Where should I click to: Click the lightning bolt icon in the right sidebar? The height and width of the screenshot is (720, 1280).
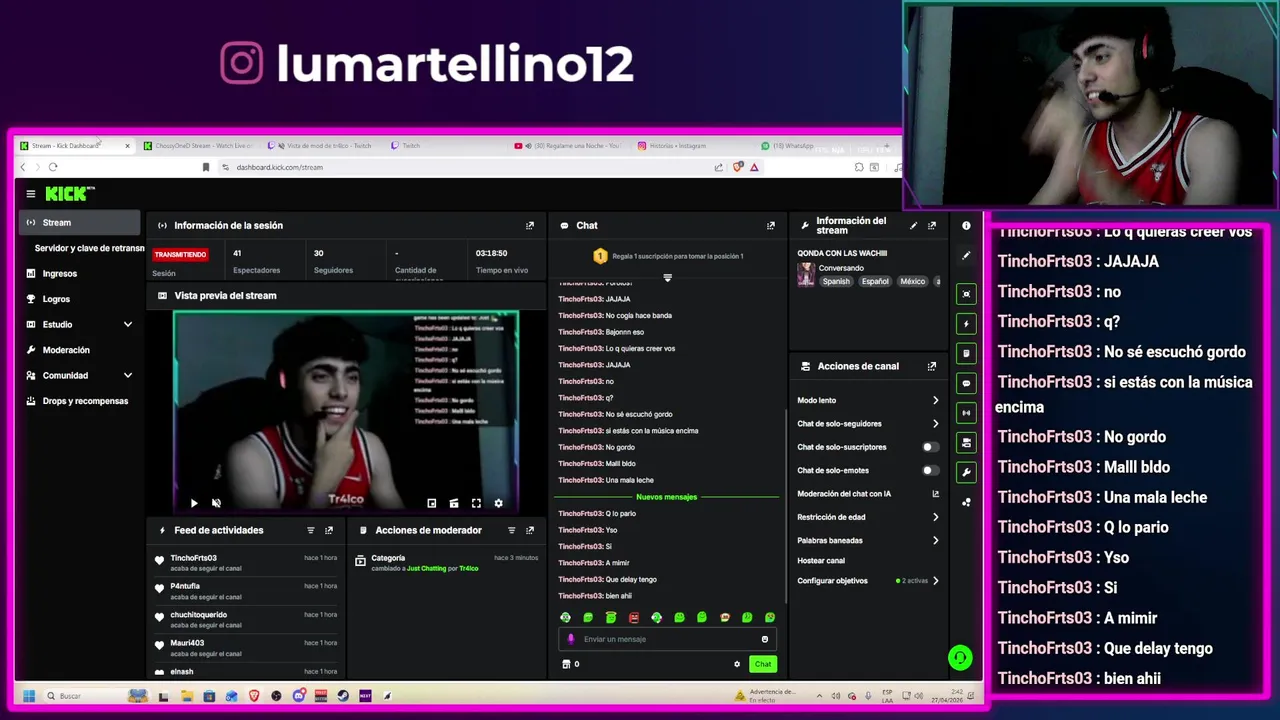[966, 324]
